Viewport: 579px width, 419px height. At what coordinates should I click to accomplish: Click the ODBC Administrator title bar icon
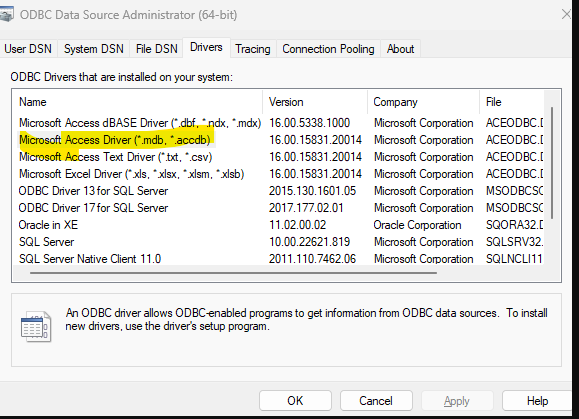(6, 14)
